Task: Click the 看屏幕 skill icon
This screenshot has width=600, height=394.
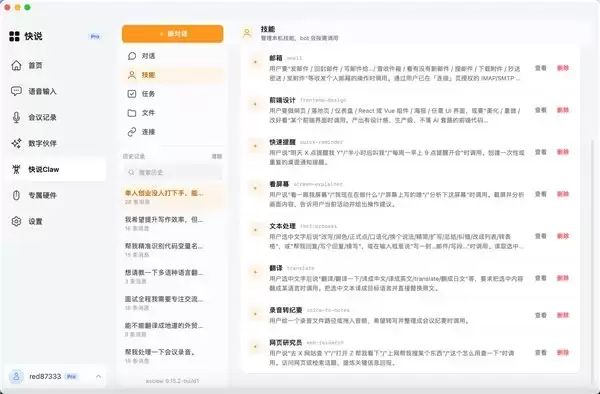Action: pos(255,188)
